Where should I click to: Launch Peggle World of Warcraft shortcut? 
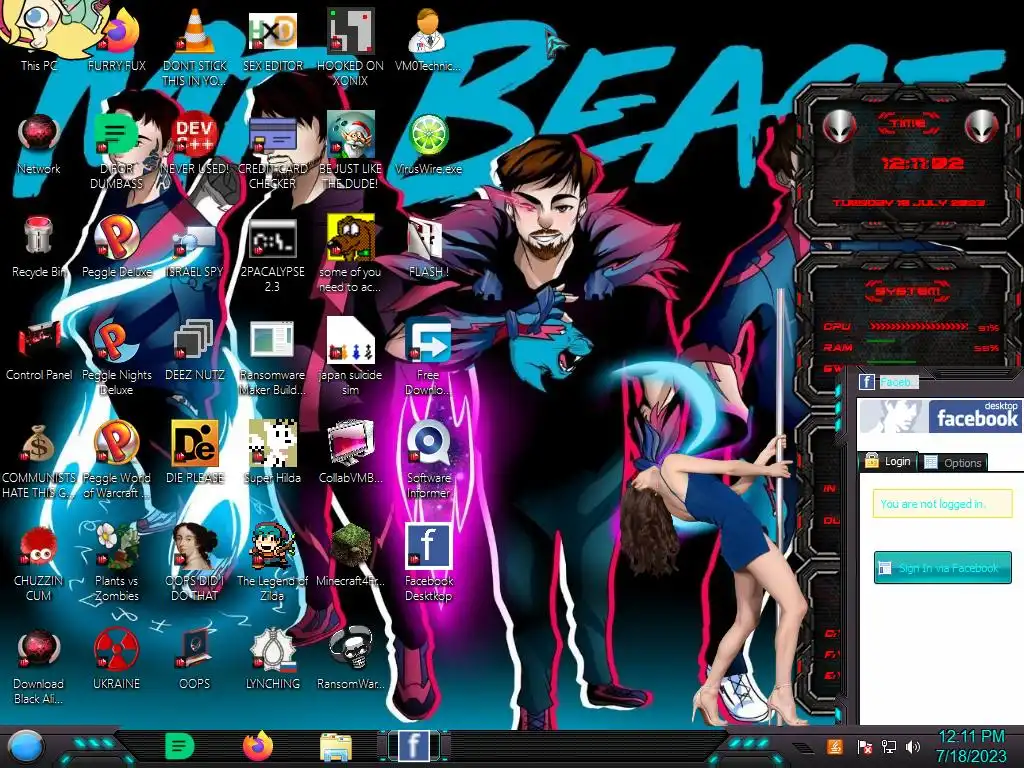(116, 459)
